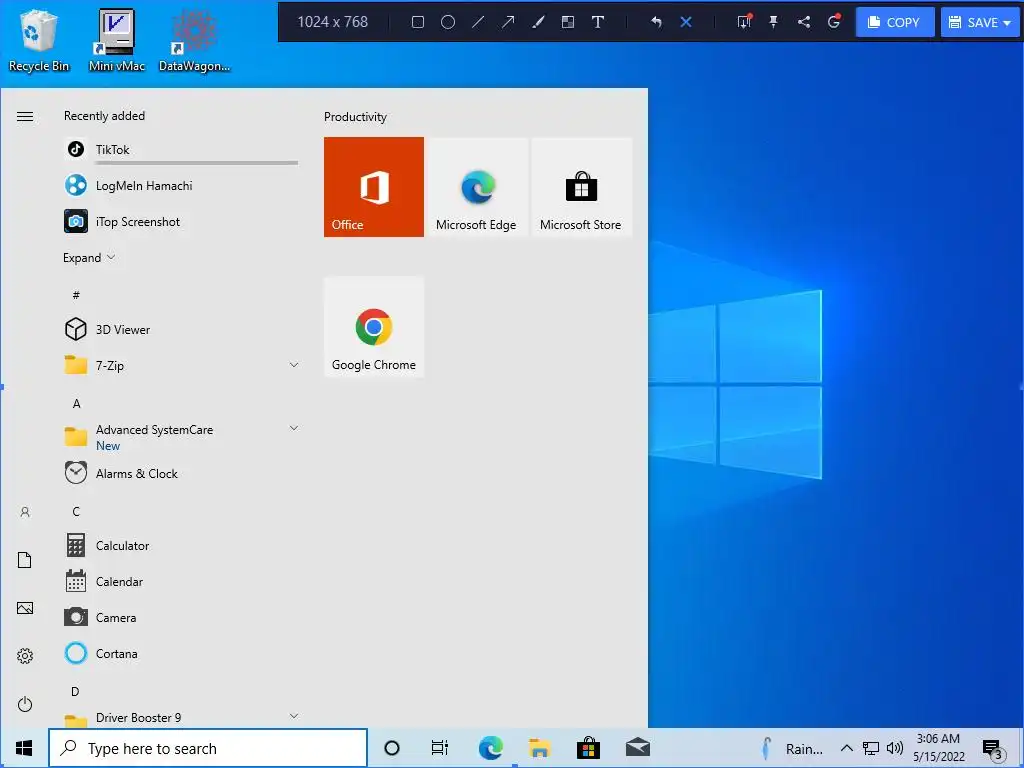The image size is (1024, 768).
Task: Open the user account icon
Action: [x=25, y=512]
